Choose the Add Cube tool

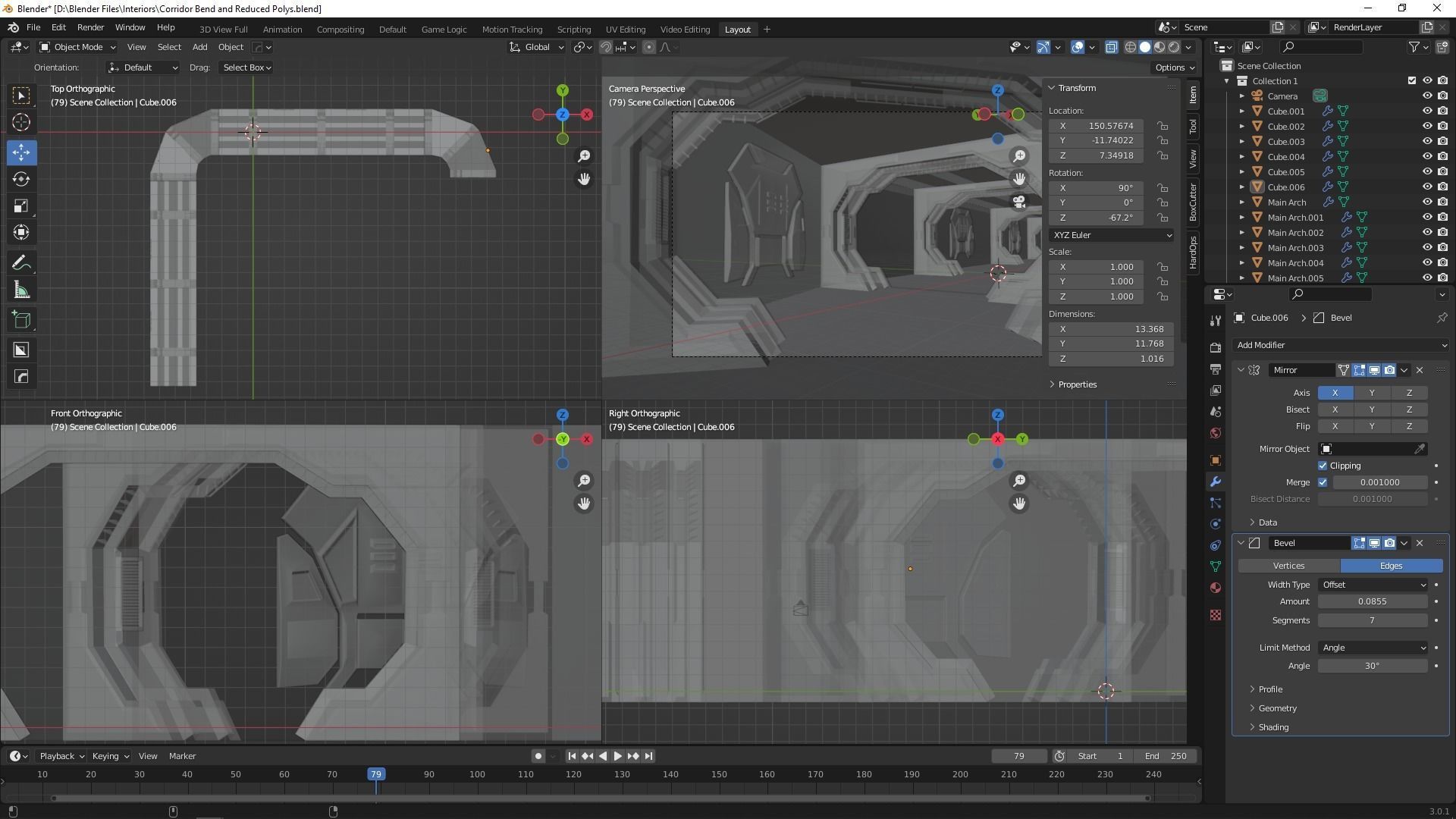[x=21, y=320]
